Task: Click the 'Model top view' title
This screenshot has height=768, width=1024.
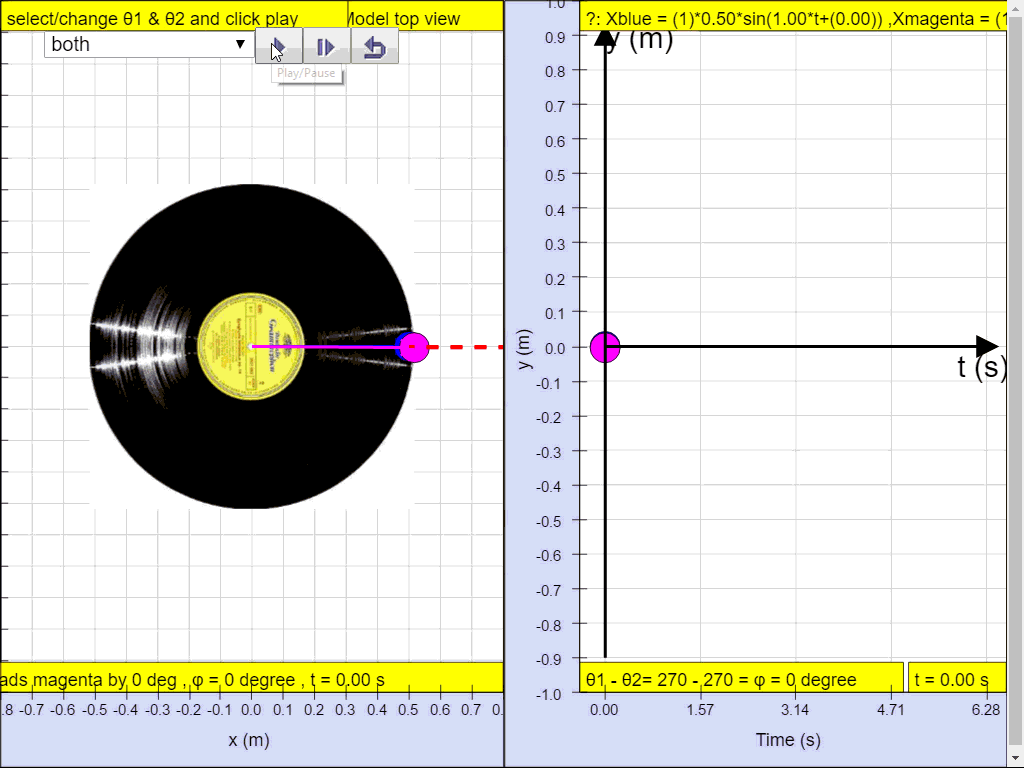Action: (404, 19)
